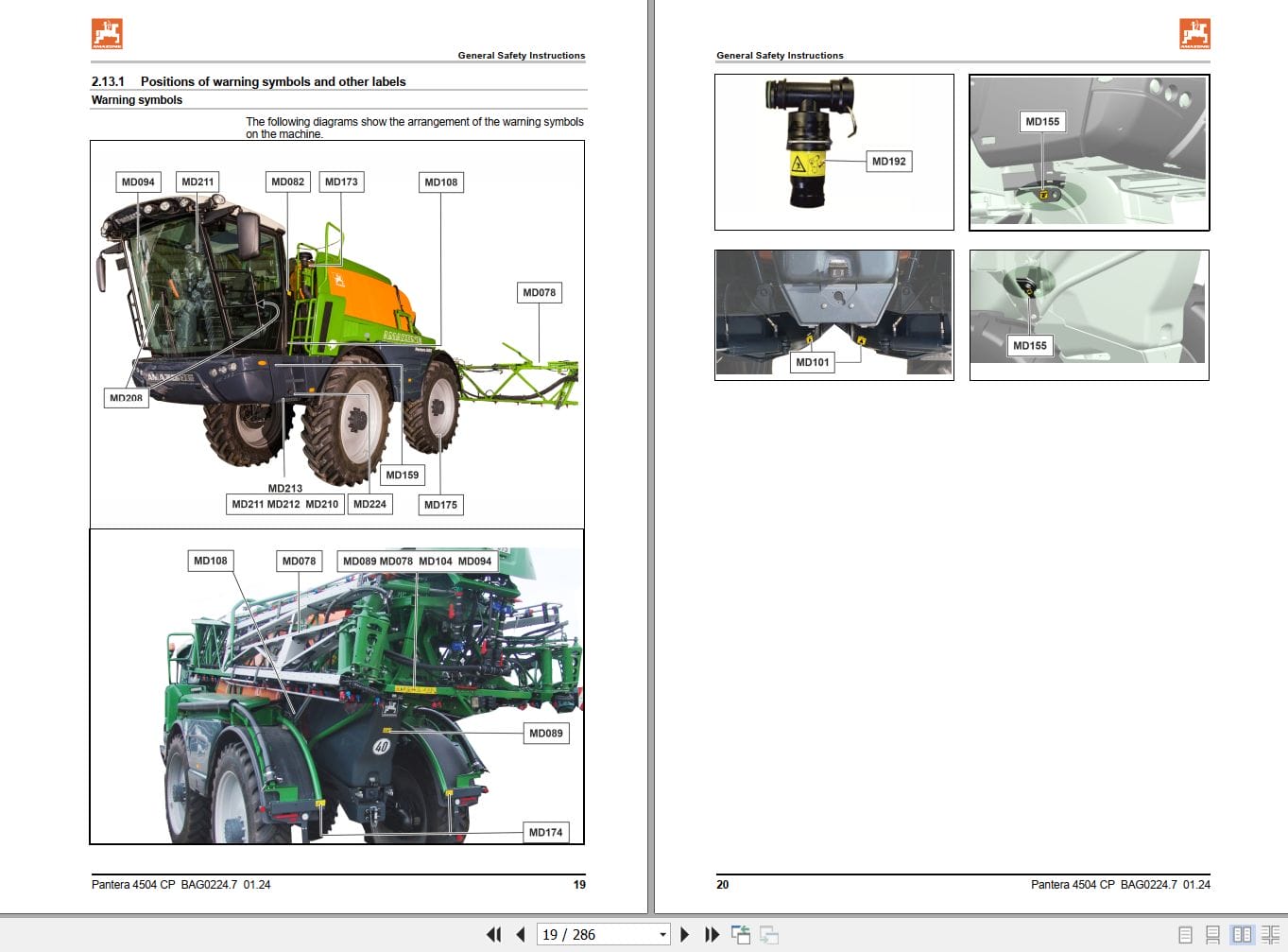Click the MD078 label near the boom
Viewport: 1288px width, 952px height.
[x=540, y=292]
